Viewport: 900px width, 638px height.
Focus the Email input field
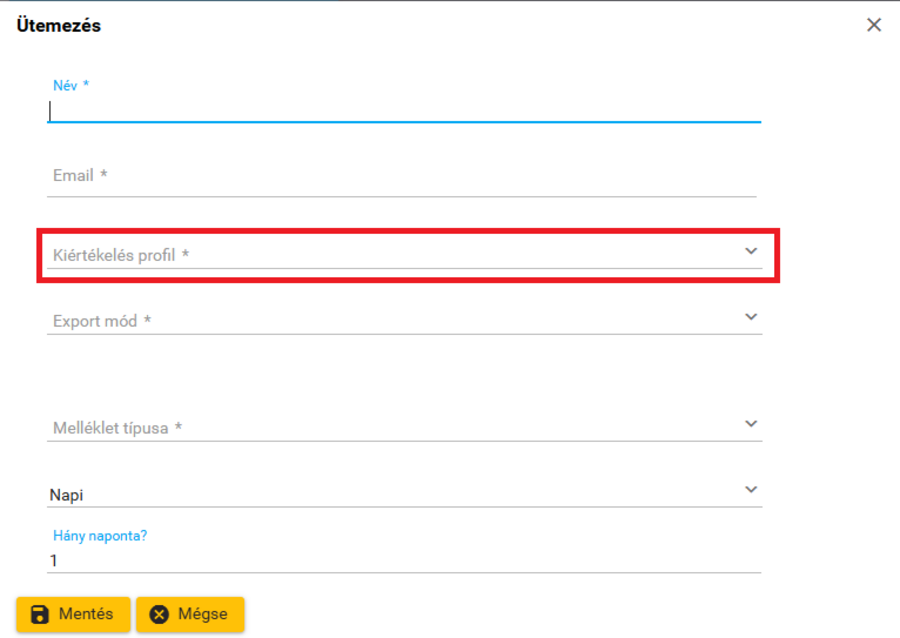click(402, 176)
